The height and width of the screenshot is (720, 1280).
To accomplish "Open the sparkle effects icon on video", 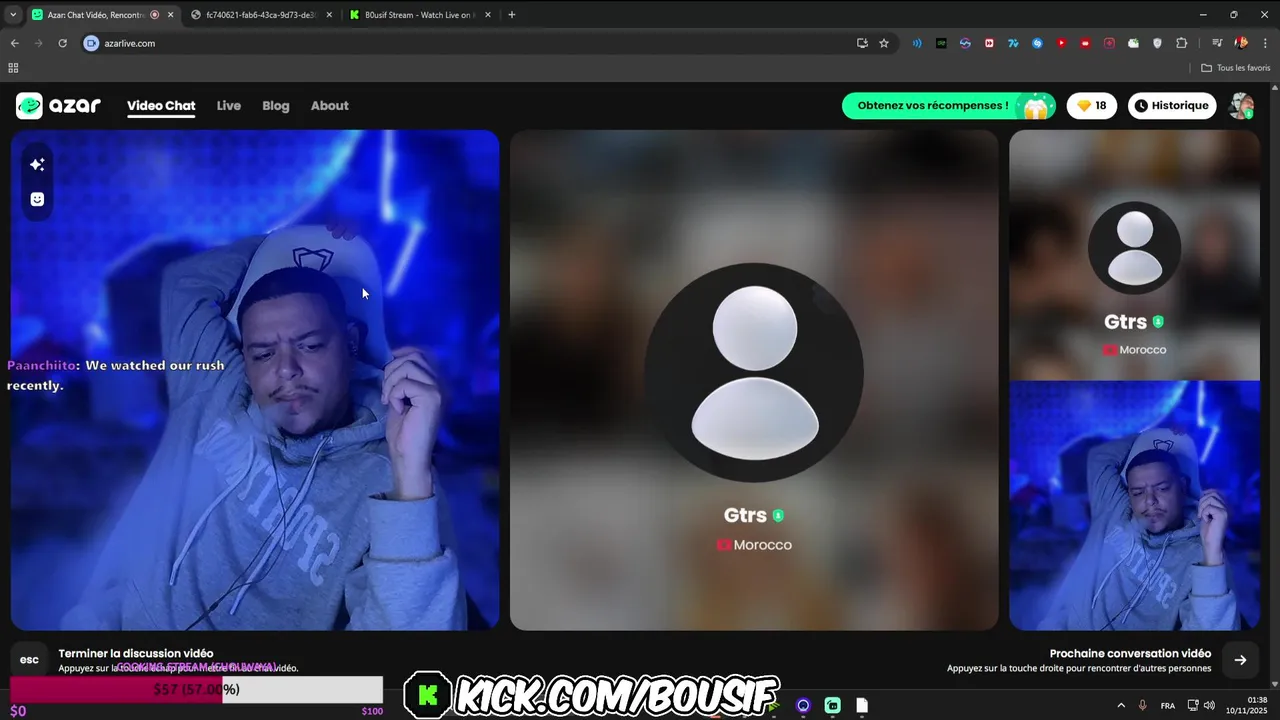I will [37, 164].
